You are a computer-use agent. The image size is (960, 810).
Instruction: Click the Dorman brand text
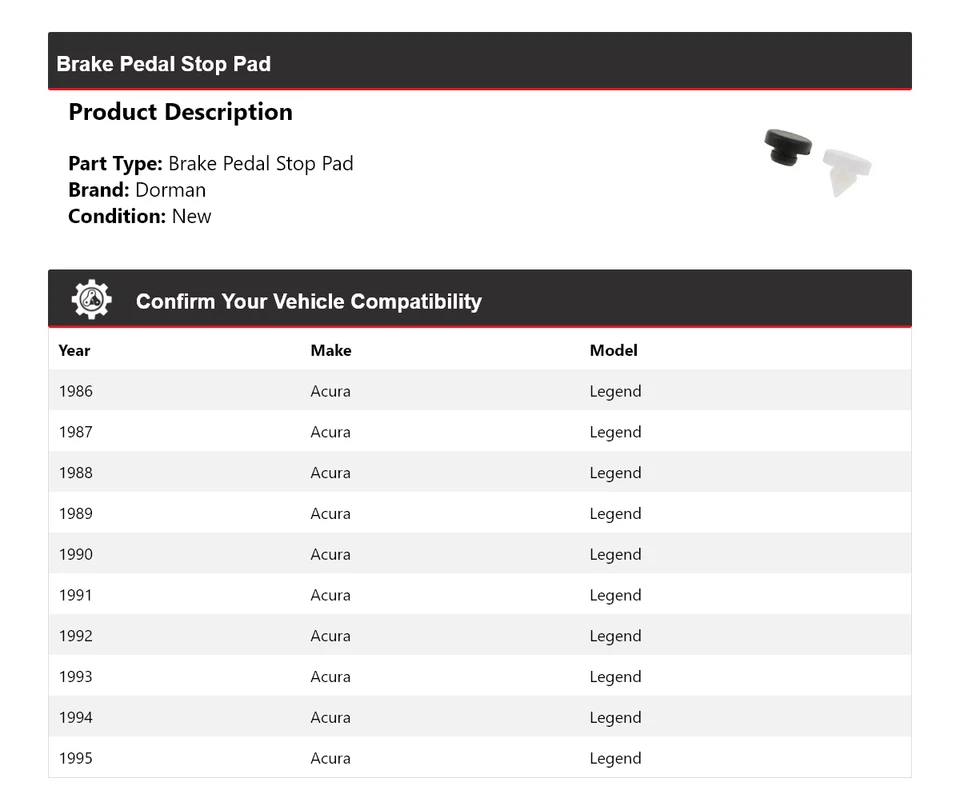click(170, 190)
